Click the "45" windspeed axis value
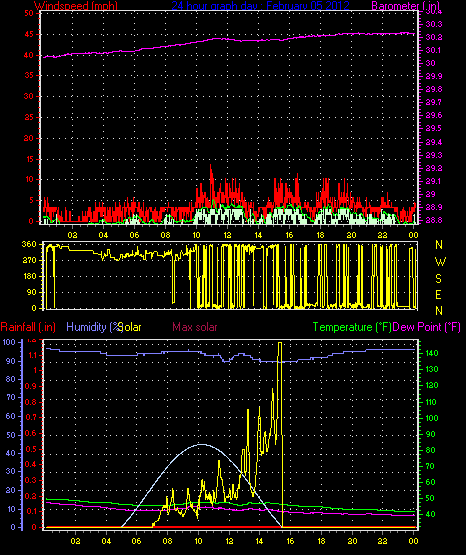This screenshot has height=555, width=466. click(29, 35)
